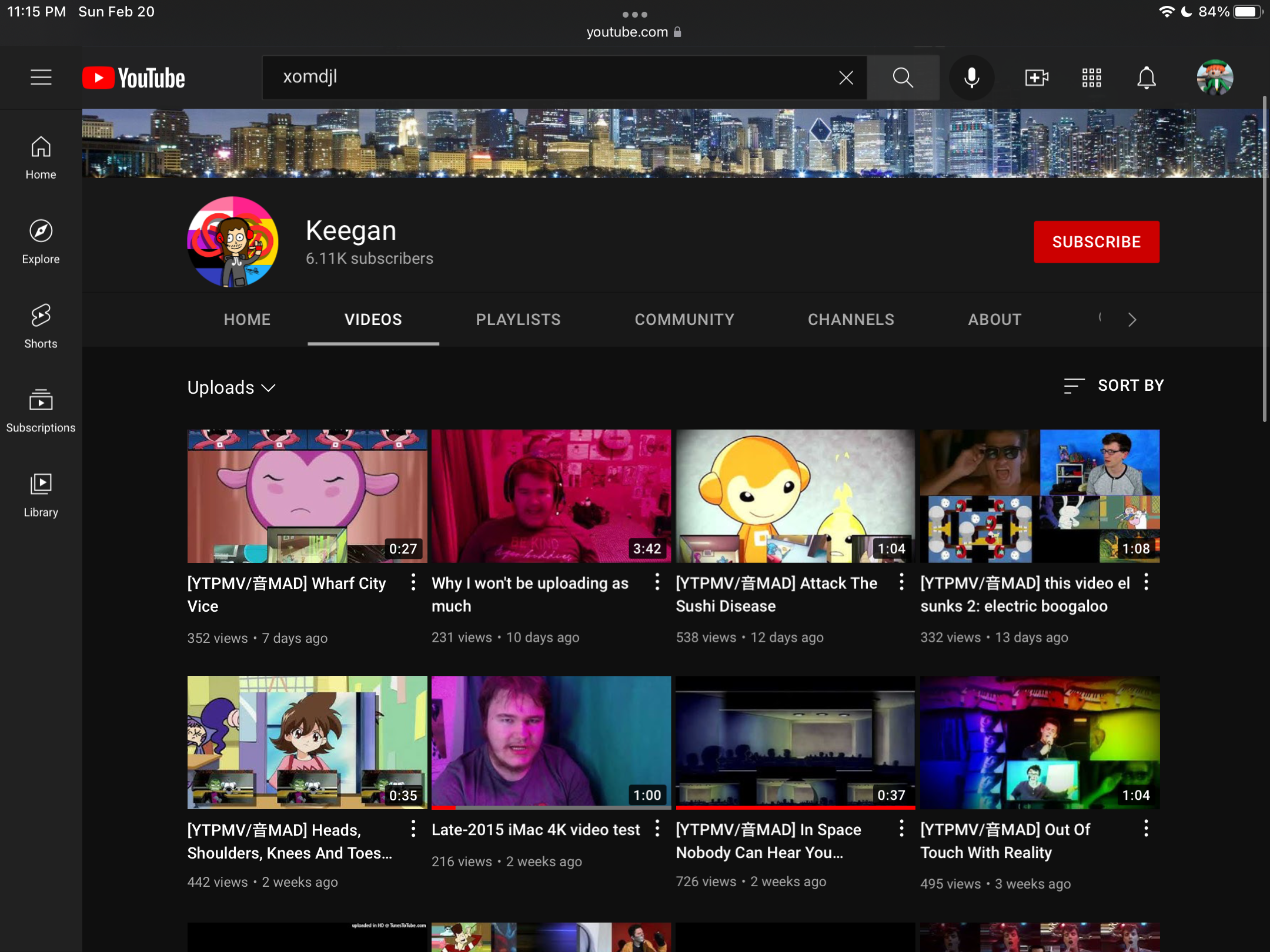Open Late-2015 iMac 4K video test title
1270x952 pixels.
click(536, 829)
